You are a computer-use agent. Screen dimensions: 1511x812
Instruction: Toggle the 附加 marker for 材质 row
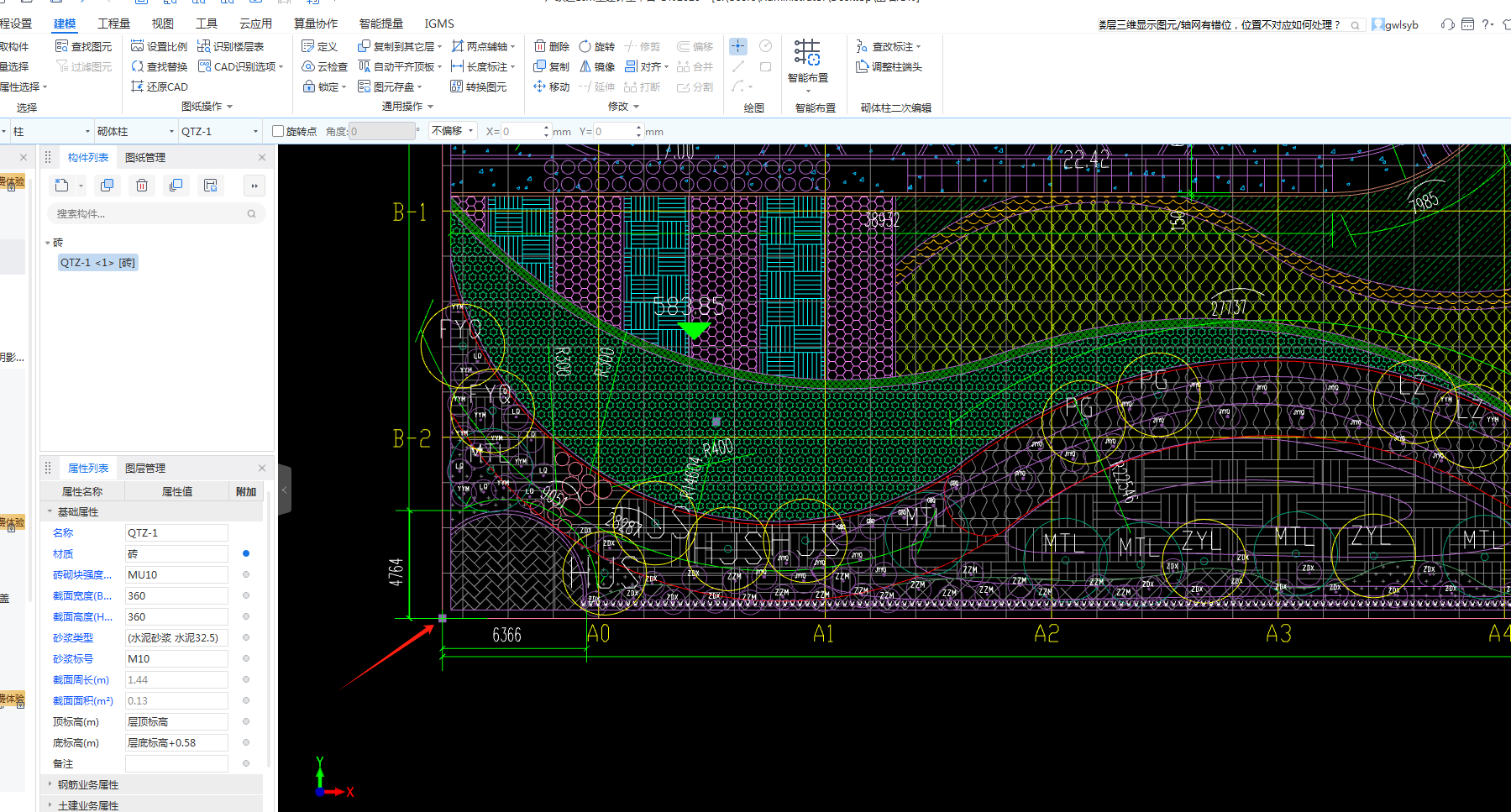[x=246, y=553]
